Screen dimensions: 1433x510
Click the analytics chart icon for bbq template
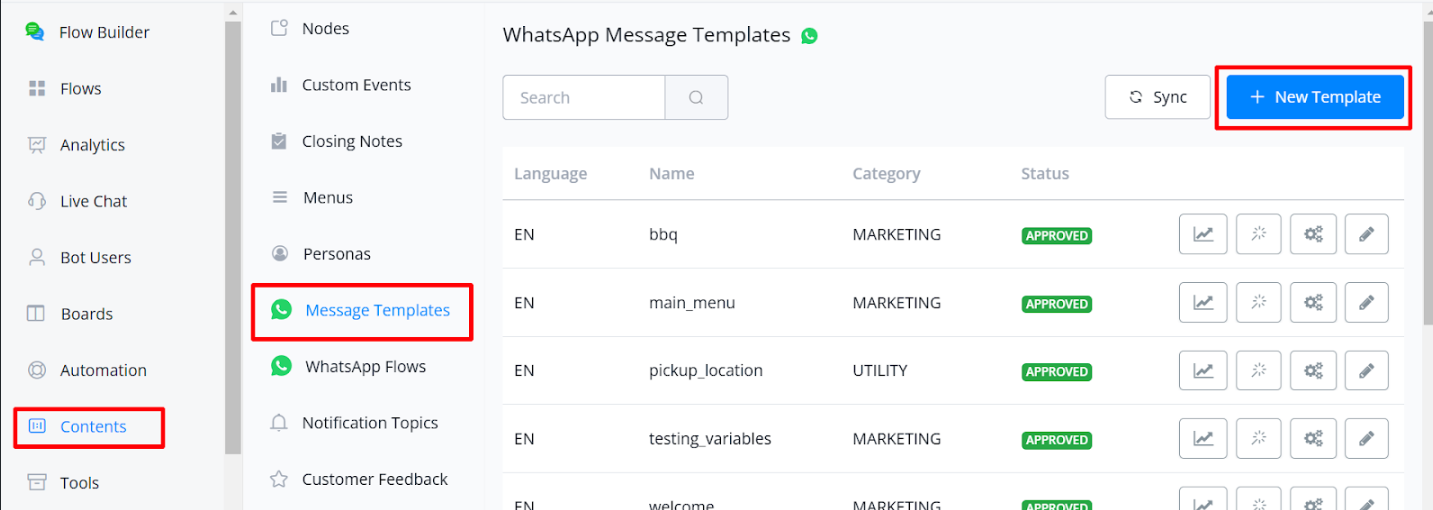(x=1203, y=235)
